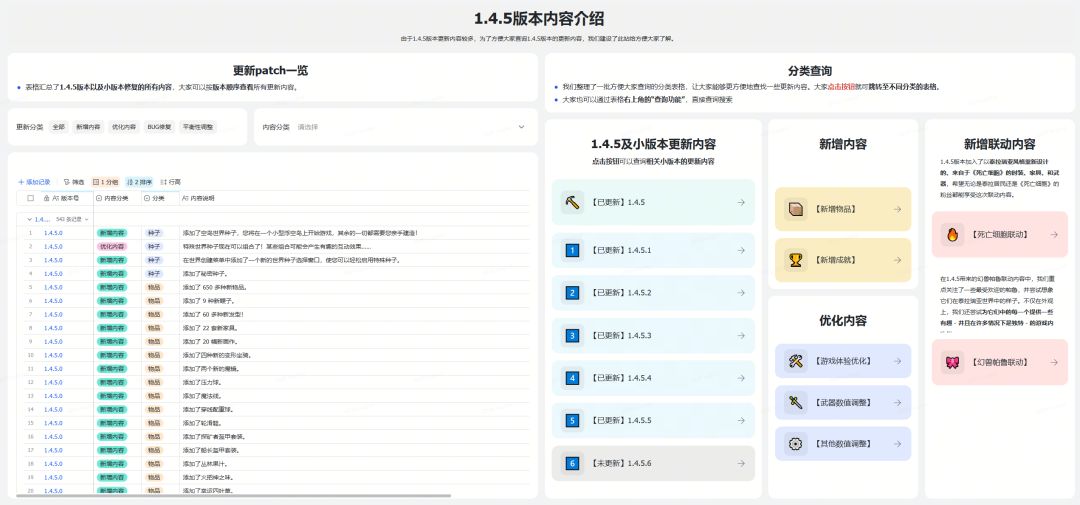Click the pink creature icon for 幻兽帕鲁联动
1080x505 pixels.
[953, 362]
